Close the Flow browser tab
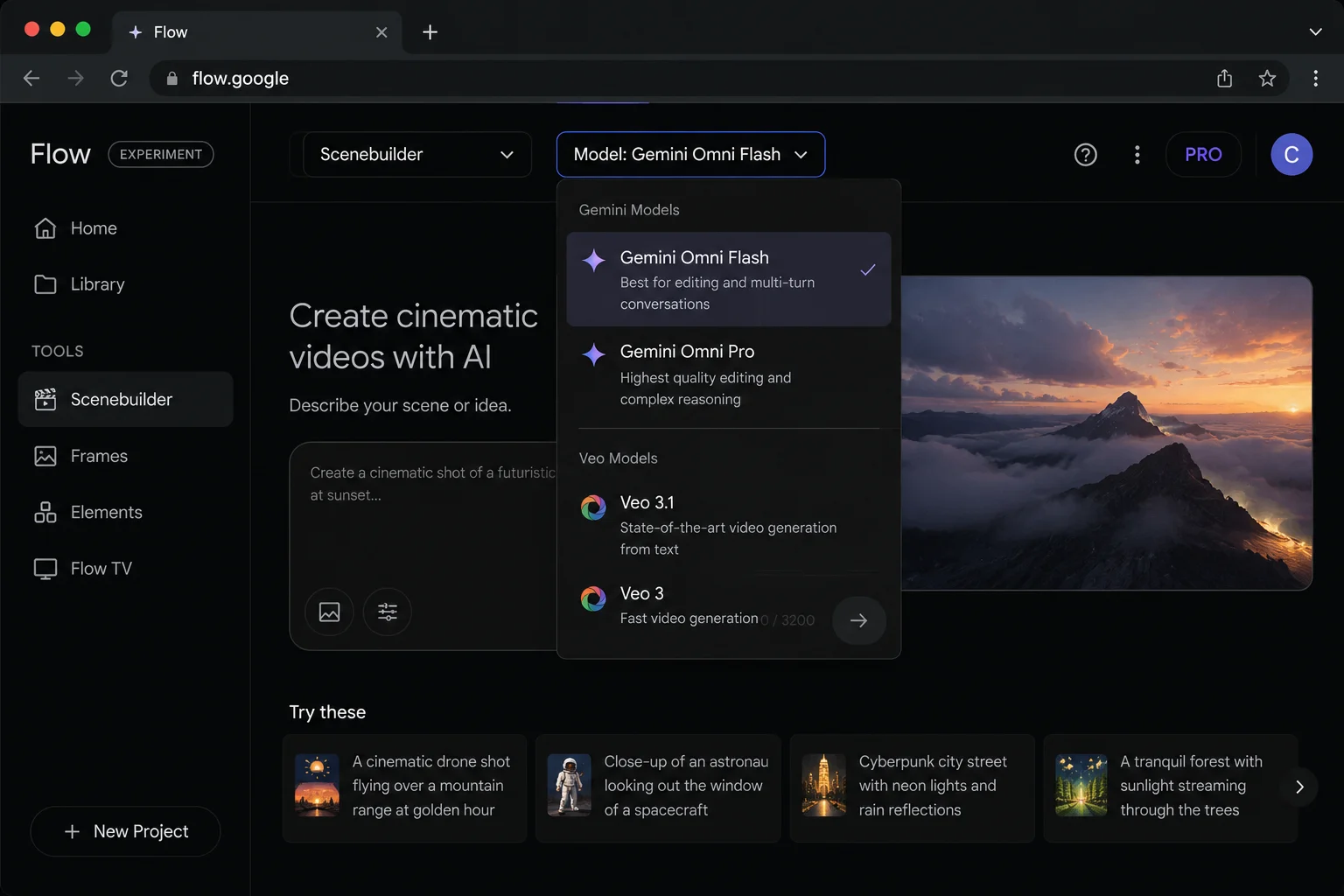The width and height of the screenshot is (1344, 896). (x=381, y=32)
